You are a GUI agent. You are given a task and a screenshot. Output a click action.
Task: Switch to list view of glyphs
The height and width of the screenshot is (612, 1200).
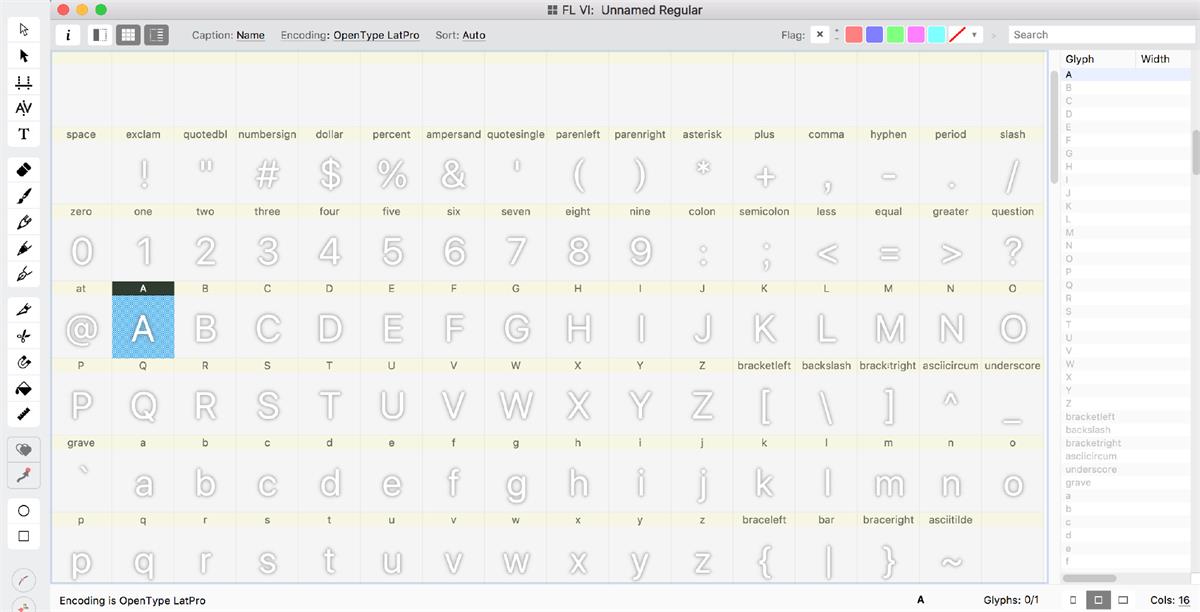pyautogui.click(x=156, y=34)
